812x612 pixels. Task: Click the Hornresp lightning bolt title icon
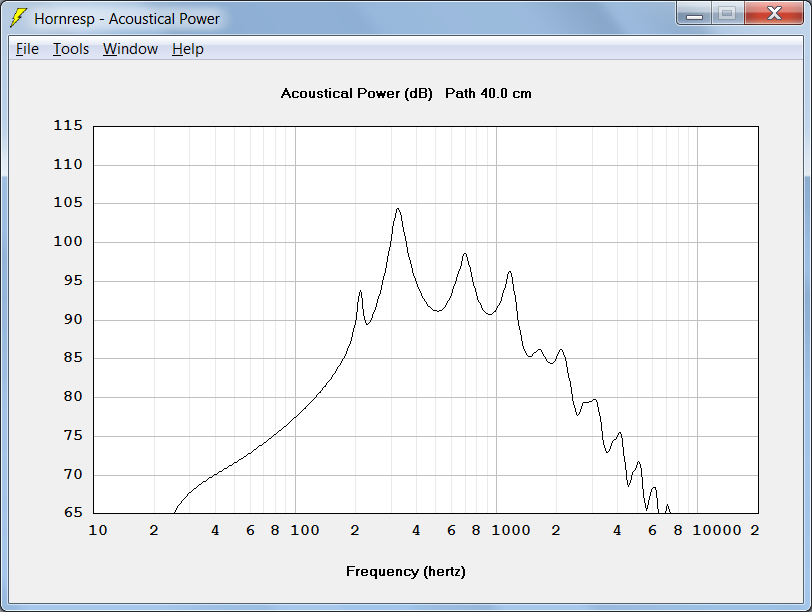18,18
